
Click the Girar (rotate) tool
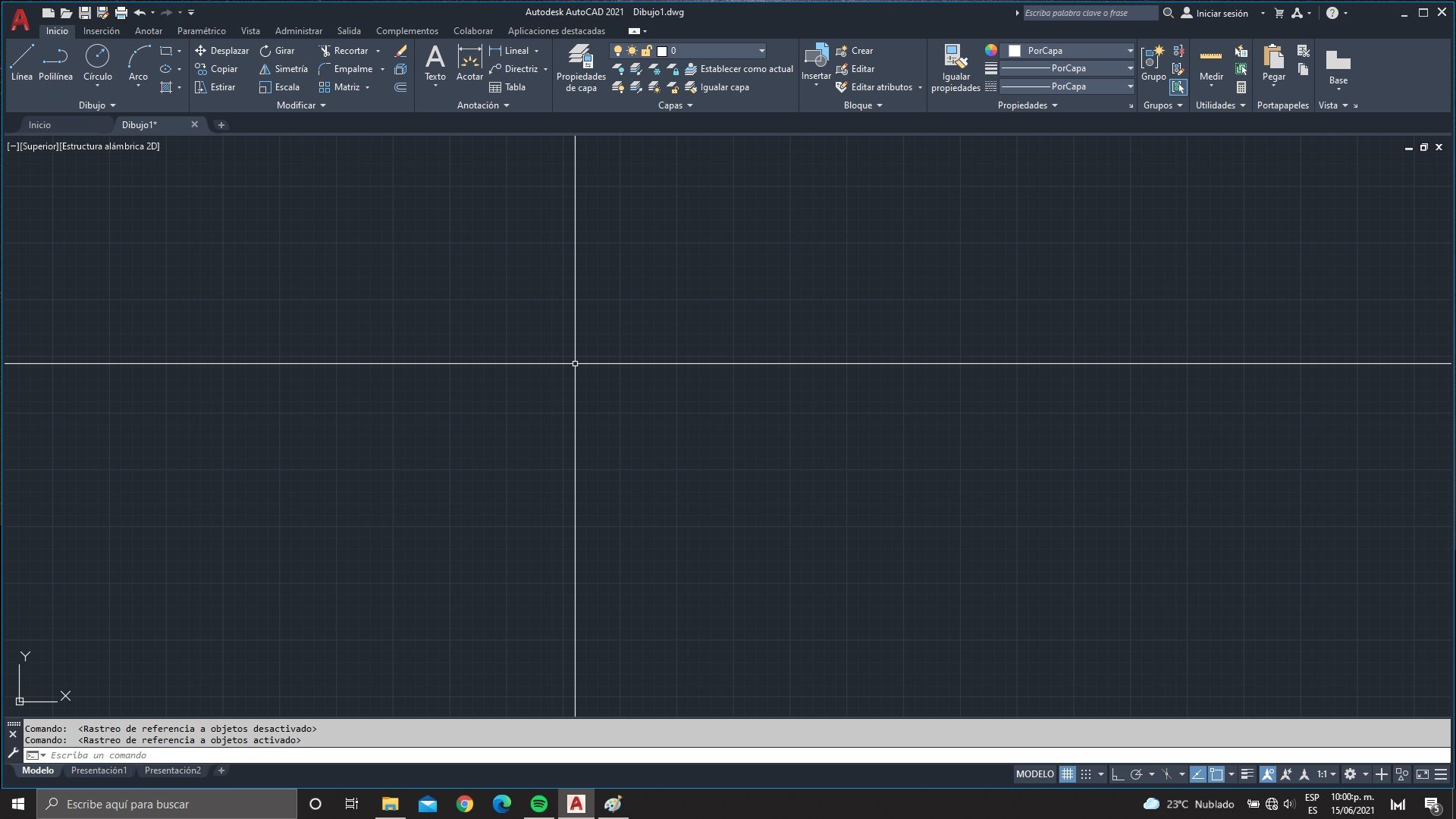coord(277,51)
